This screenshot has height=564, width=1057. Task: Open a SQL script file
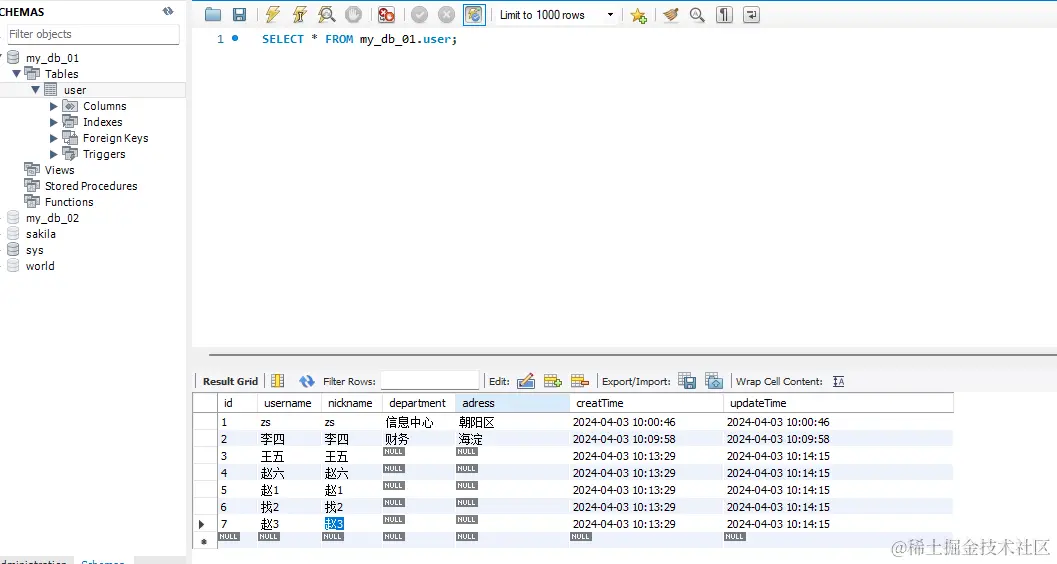213,15
